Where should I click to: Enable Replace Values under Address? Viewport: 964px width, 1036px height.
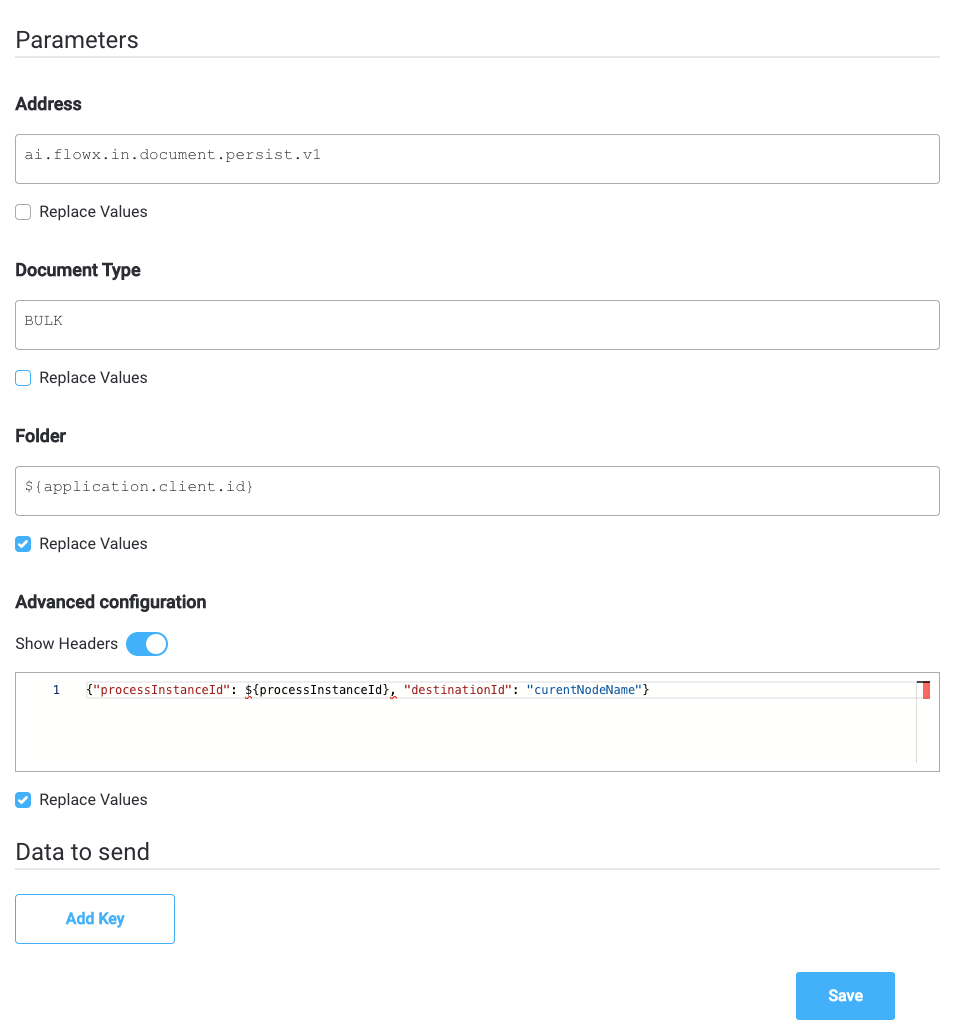pyautogui.click(x=23, y=212)
